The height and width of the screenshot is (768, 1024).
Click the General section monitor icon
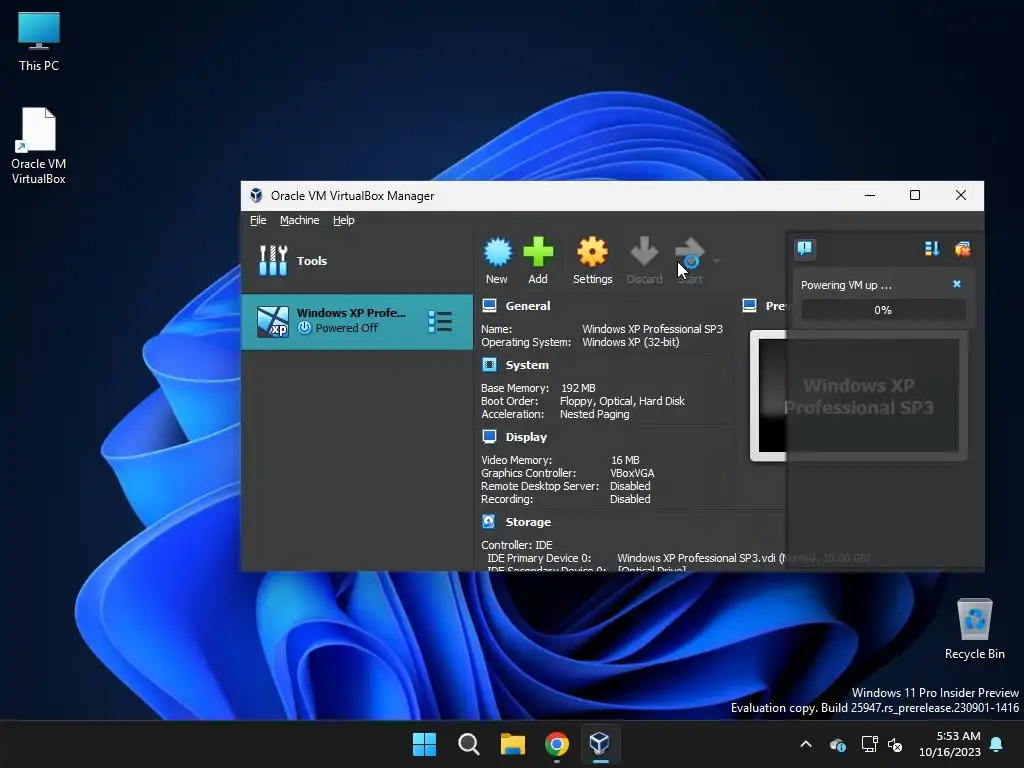click(489, 305)
